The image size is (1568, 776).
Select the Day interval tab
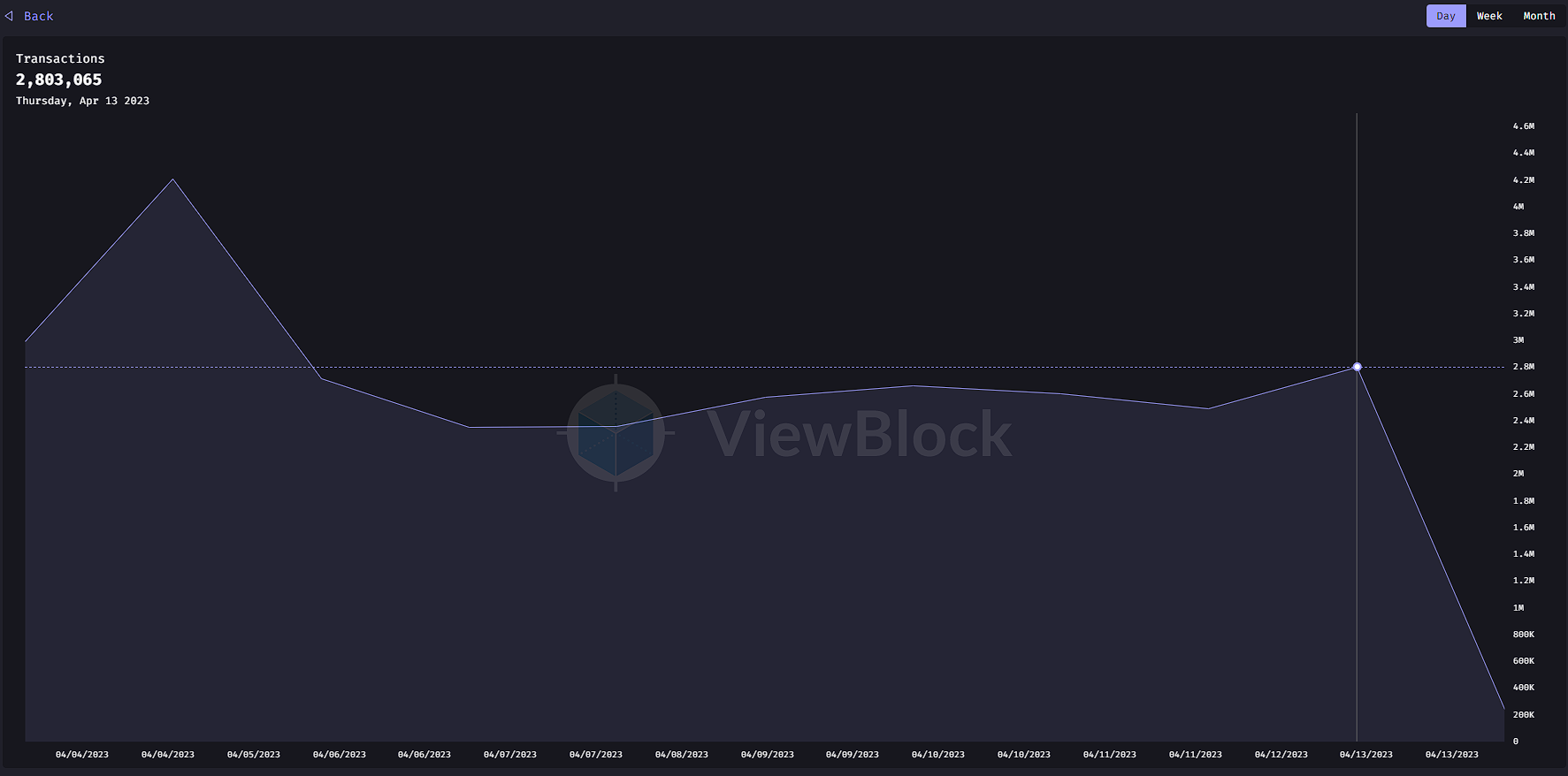click(1445, 16)
